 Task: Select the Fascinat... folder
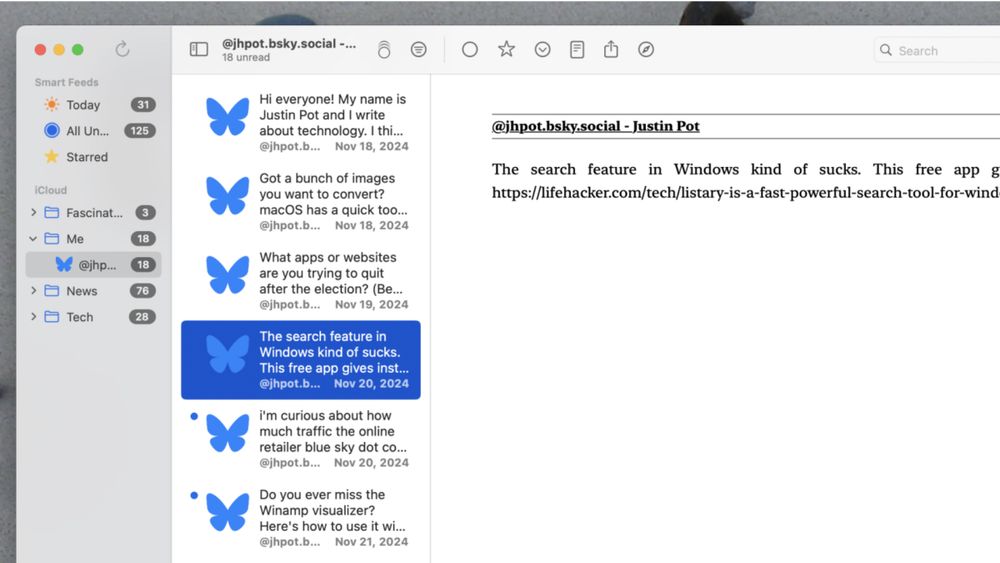pyautogui.click(x=94, y=212)
